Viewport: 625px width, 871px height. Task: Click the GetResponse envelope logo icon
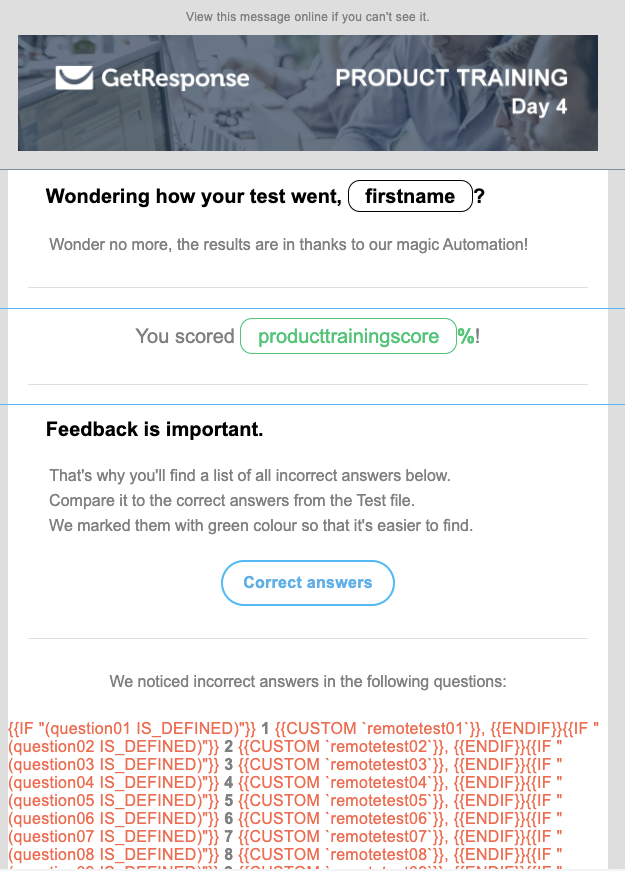(x=74, y=78)
